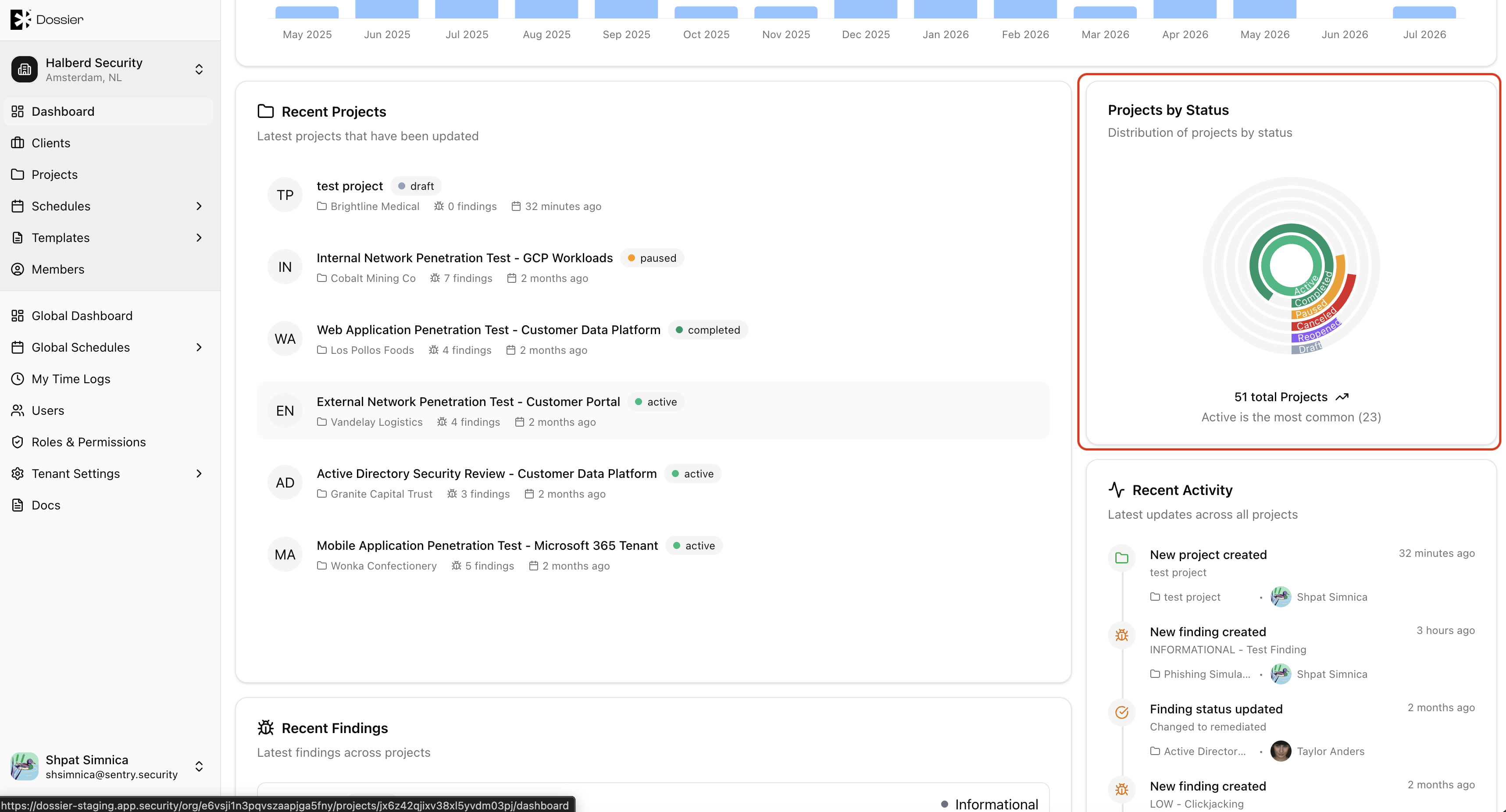Click the Recent Projects folder icon
1506x812 pixels.
265,111
